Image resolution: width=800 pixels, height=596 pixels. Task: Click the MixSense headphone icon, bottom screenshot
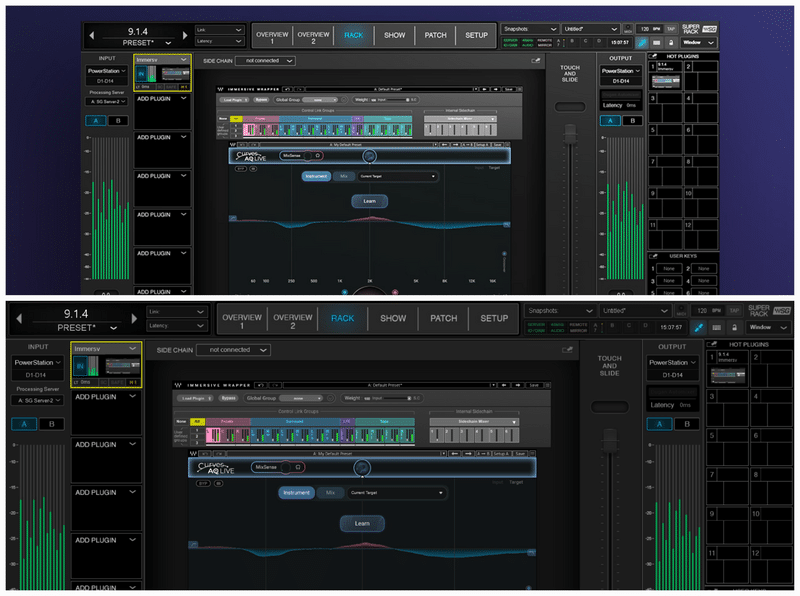click(298, 467)
